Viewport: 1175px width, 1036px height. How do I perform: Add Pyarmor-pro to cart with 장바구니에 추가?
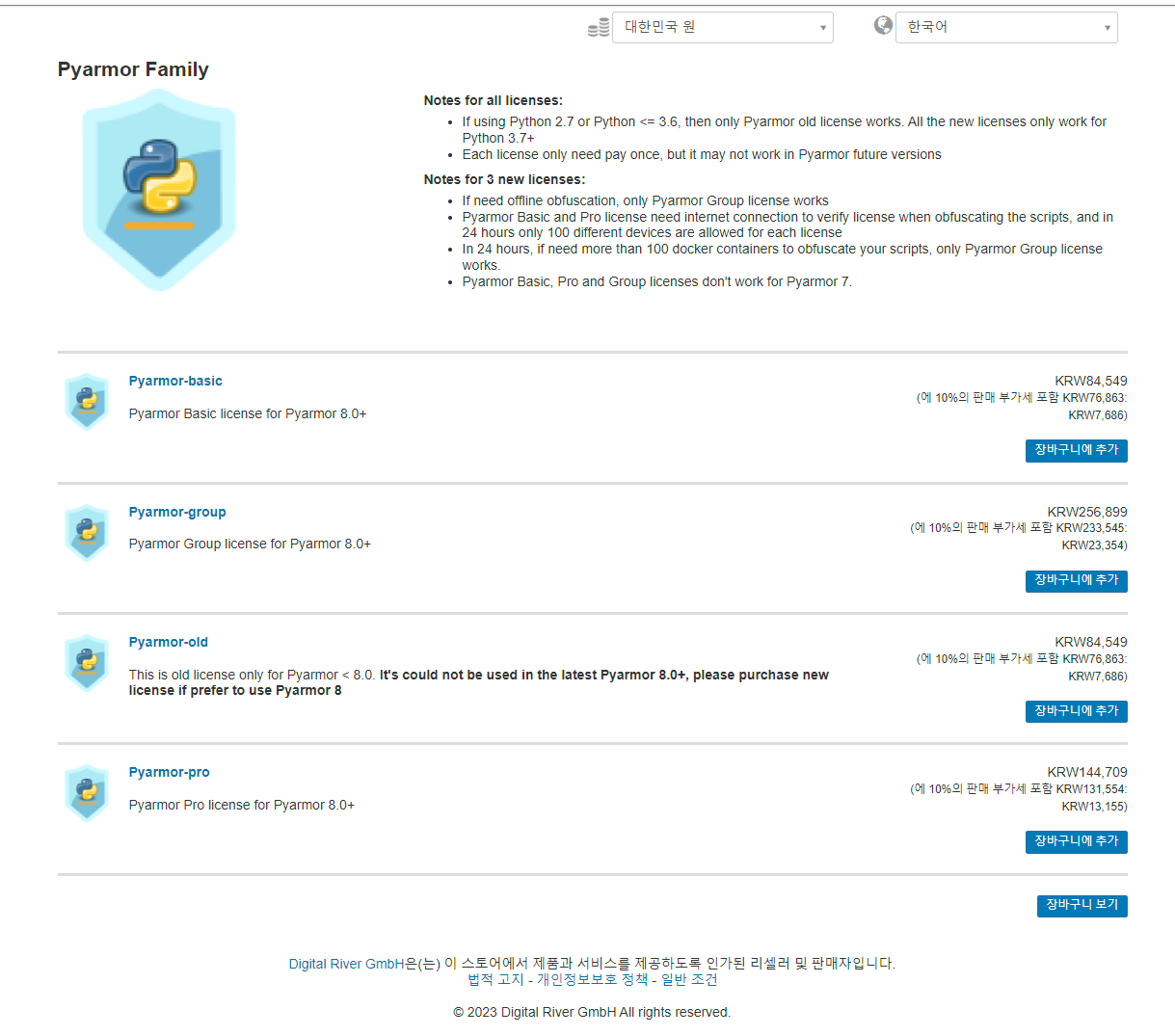pyautogui.click(x=1076, y=841)
